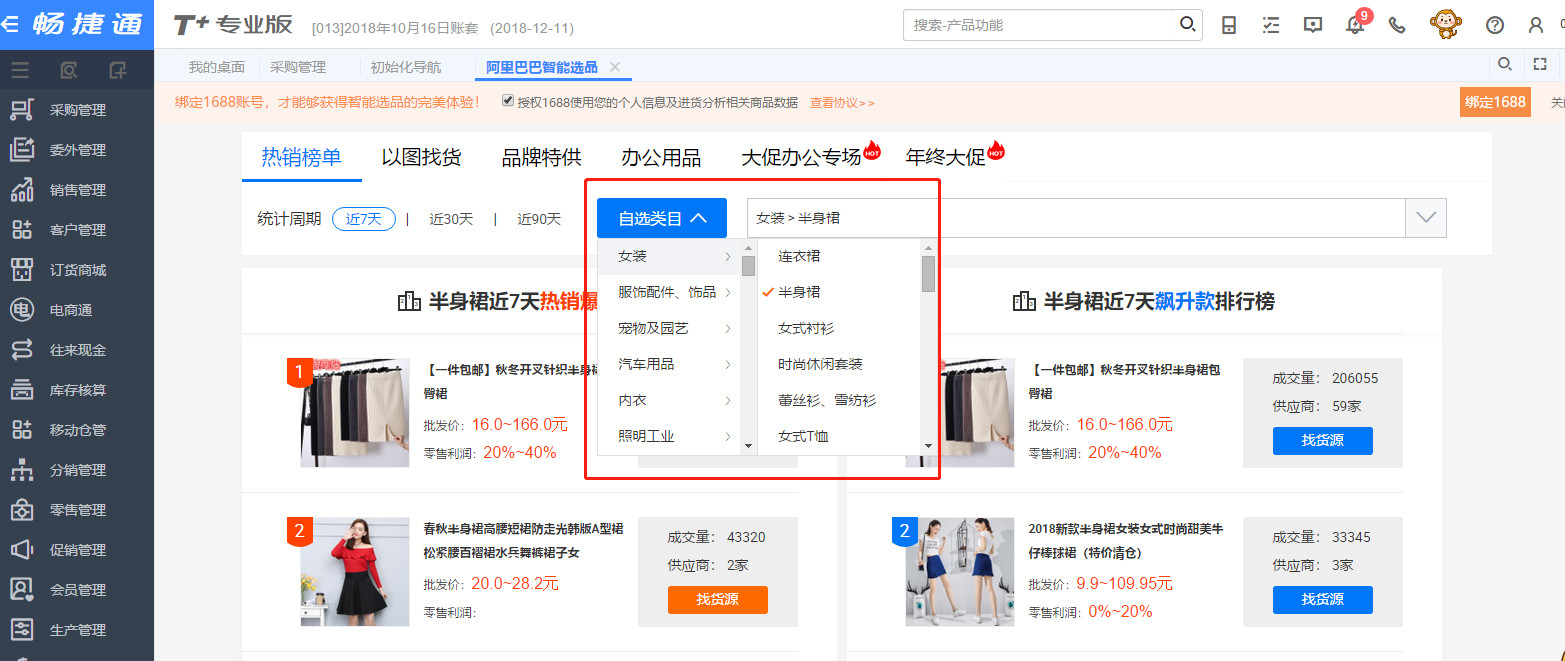Select the 近7天 statistics period

click(x=364, y=219)
